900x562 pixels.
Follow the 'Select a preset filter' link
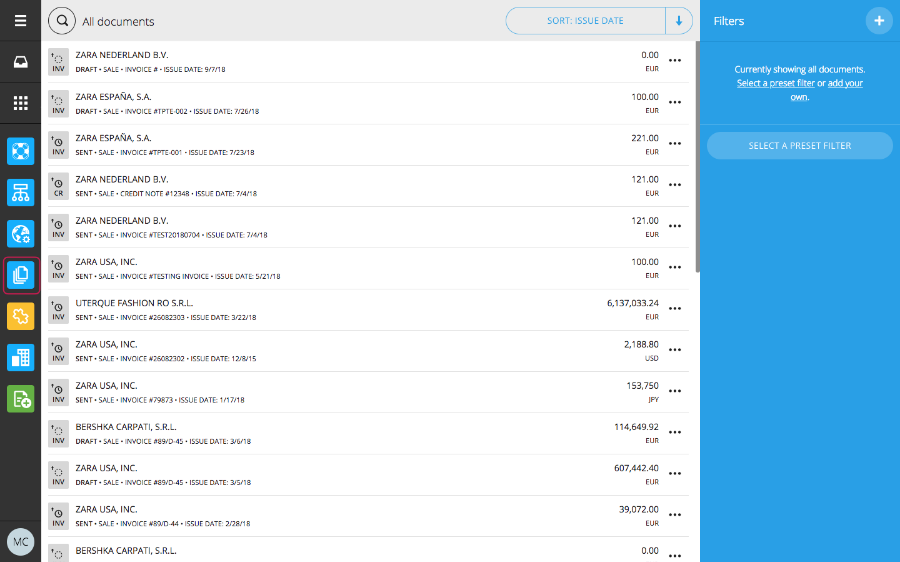tap(775, 83)
